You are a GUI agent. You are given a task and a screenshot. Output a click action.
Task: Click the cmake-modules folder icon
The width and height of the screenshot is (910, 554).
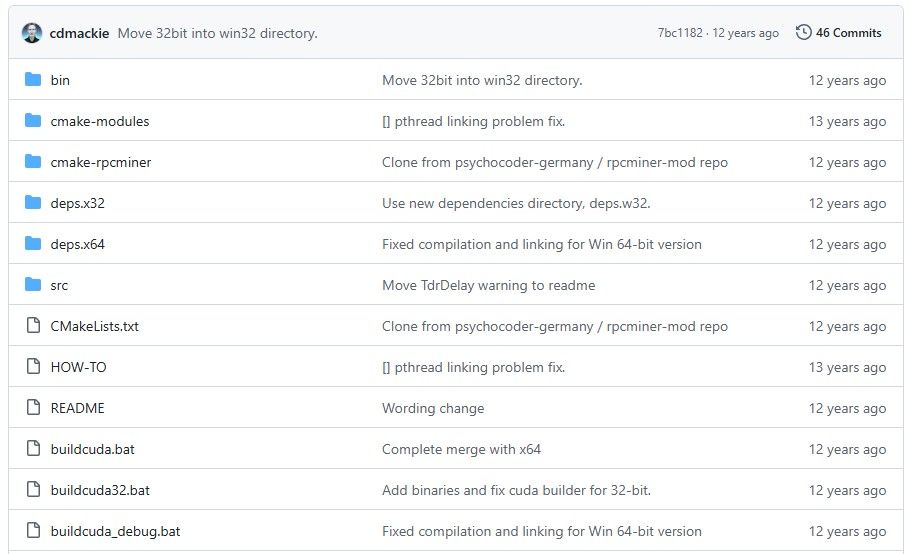33,121
